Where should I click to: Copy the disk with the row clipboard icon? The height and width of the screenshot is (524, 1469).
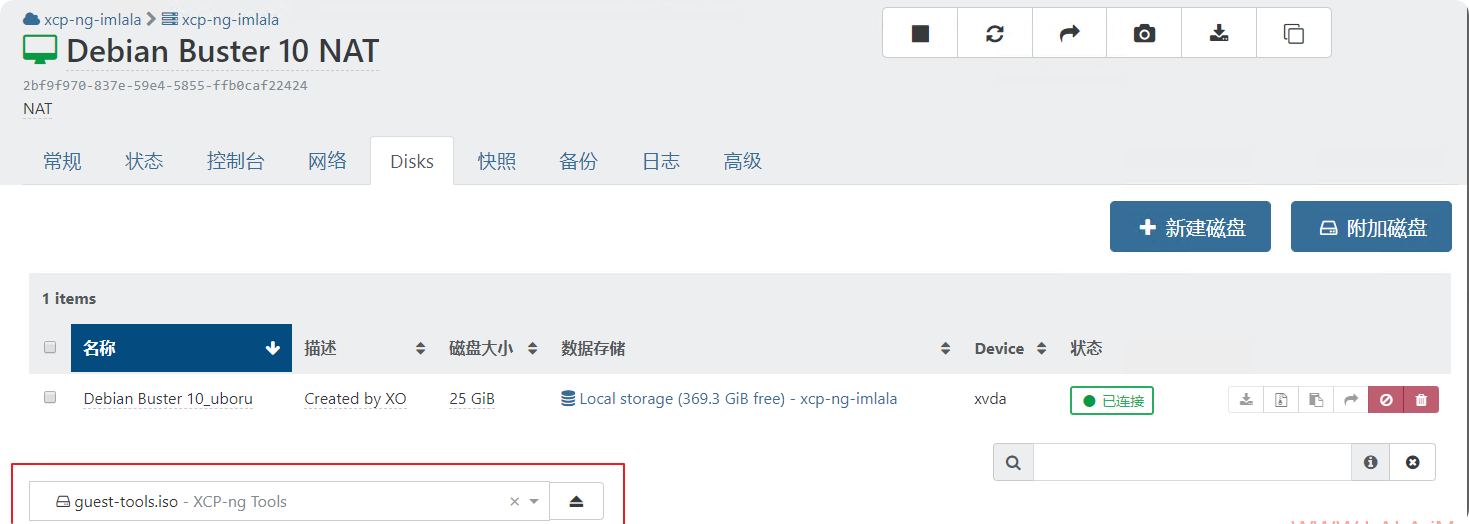point(1316,400)
